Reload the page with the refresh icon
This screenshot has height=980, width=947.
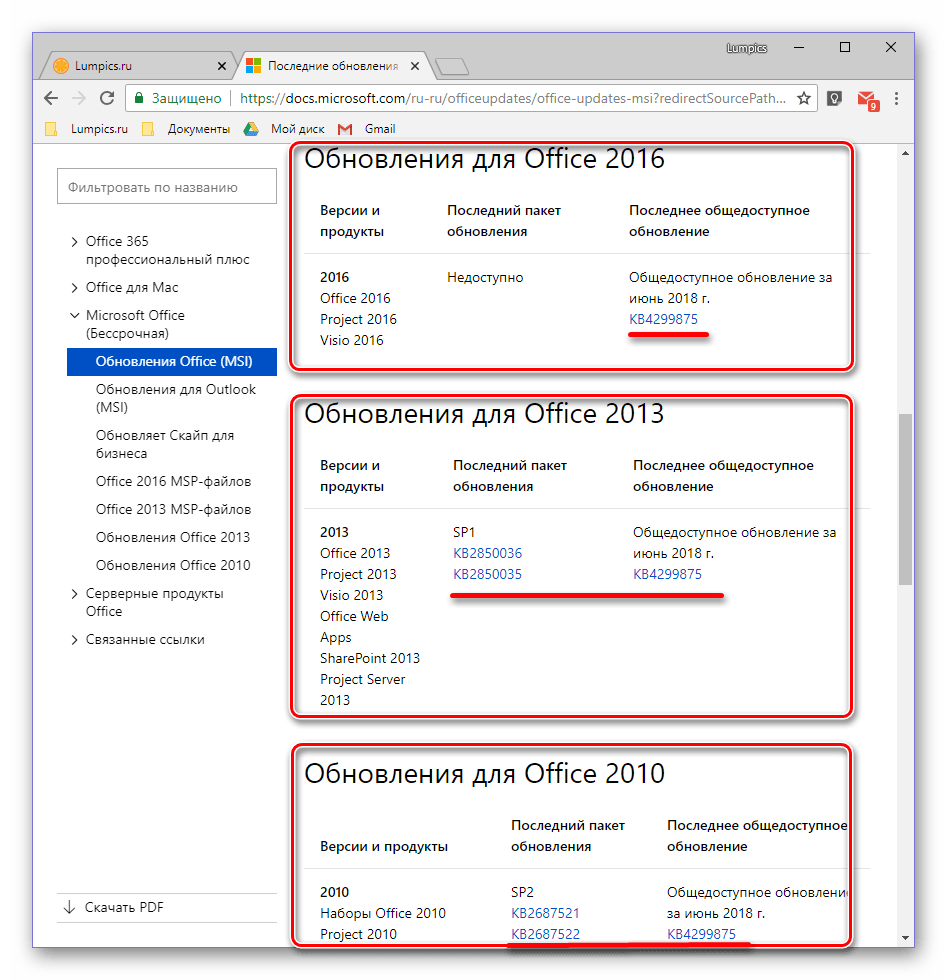click(x=107, y=98)
